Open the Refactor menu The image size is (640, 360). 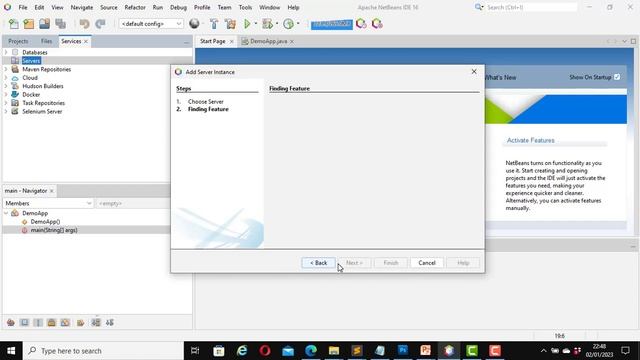coord(135,7)
